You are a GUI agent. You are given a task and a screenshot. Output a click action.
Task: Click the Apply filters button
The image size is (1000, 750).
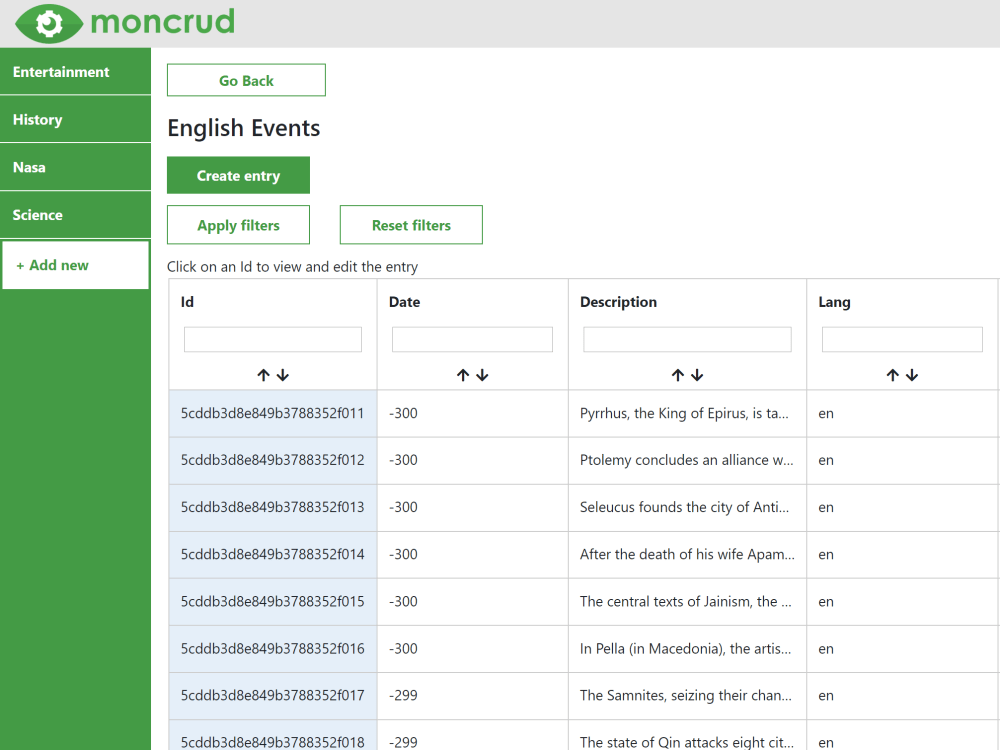pyautogui.click(x=239, y=225)
